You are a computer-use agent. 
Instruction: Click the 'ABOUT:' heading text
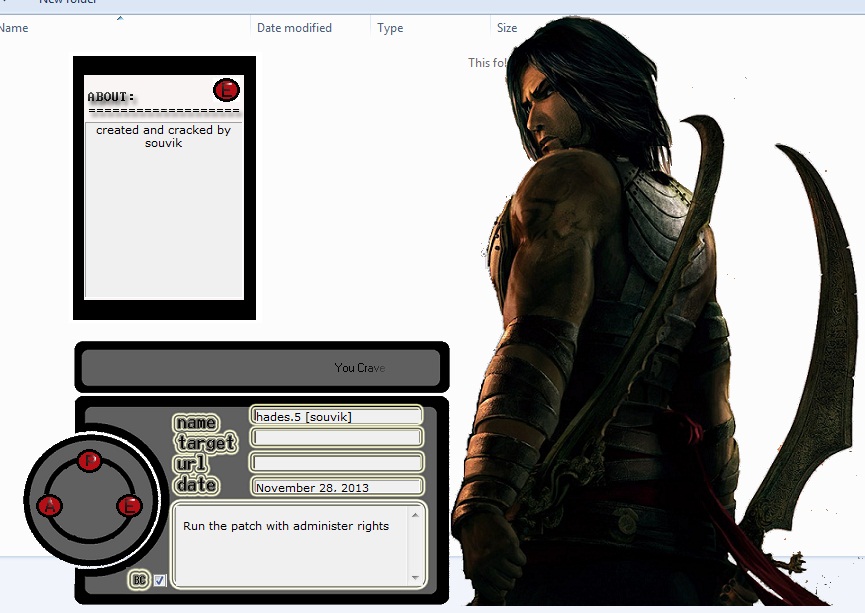click(x=111, y=97)
